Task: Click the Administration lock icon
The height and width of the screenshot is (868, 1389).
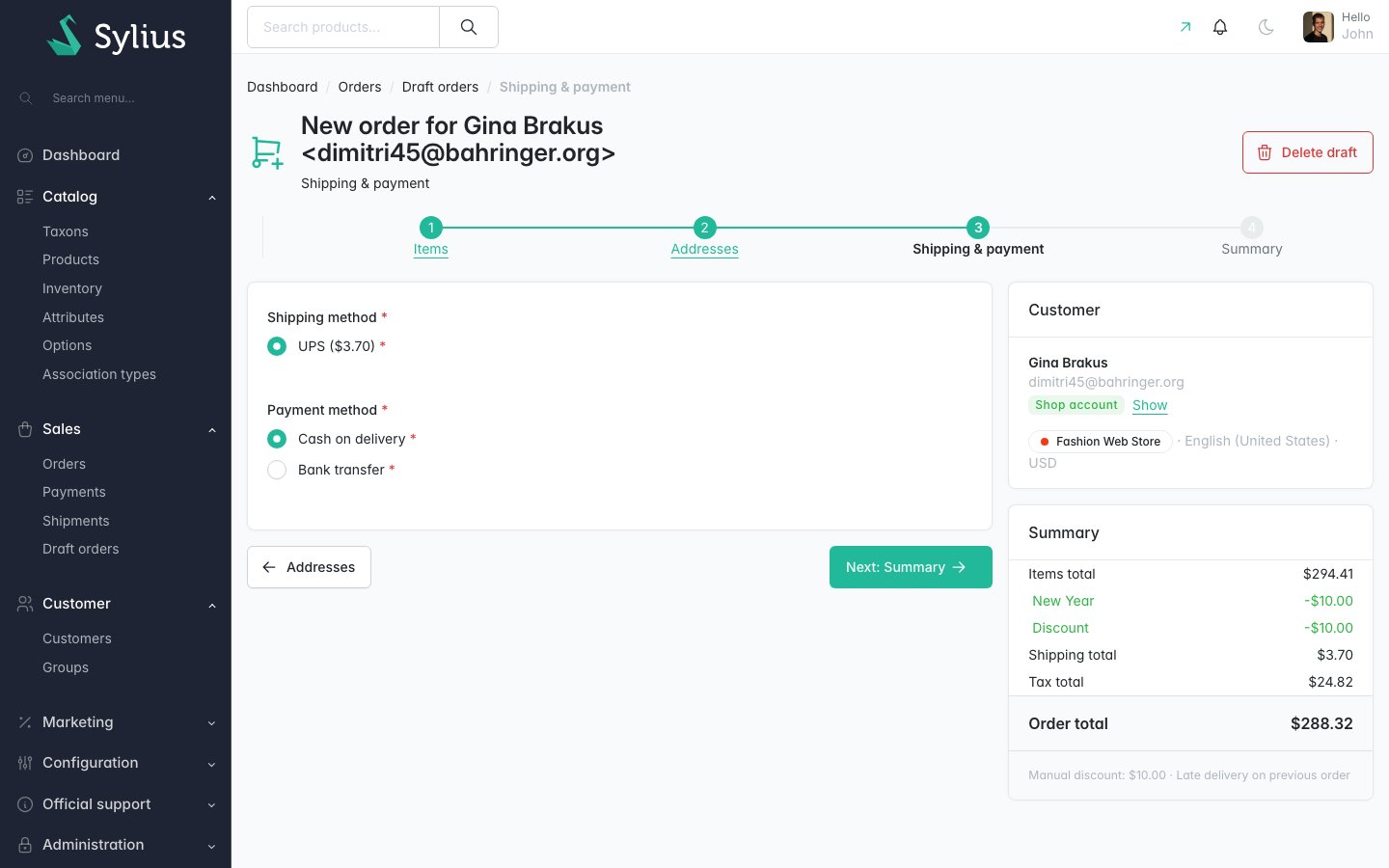Action: click(25, 845)
